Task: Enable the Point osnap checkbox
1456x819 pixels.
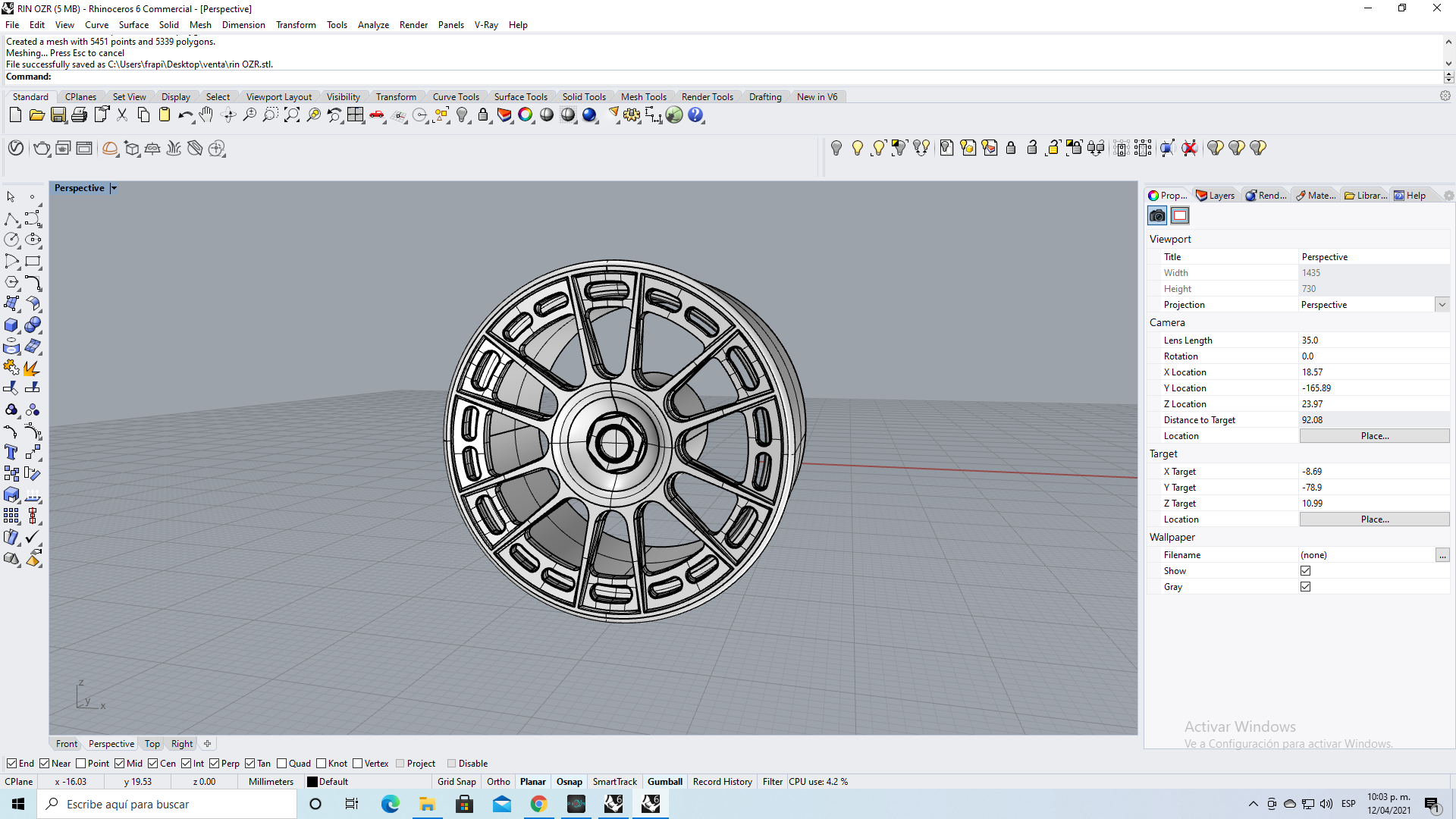Action: point(81,764)
